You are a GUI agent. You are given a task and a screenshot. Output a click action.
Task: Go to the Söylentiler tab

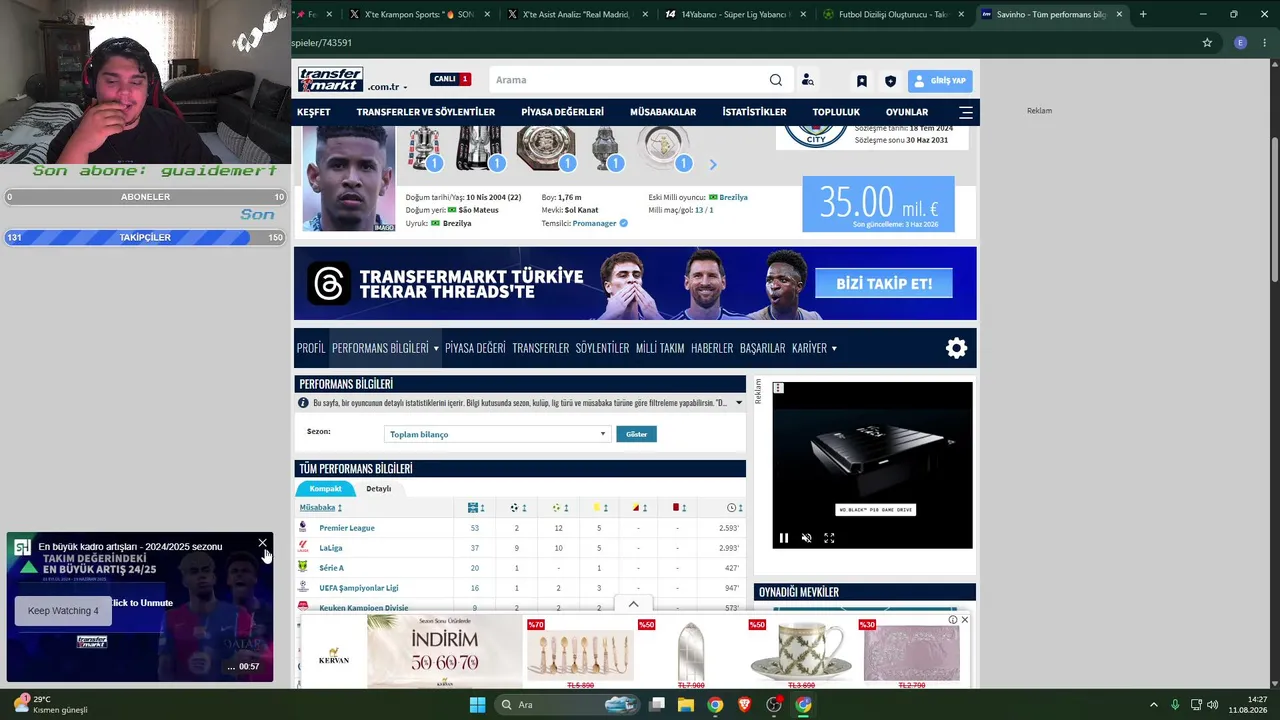[602, 348]
